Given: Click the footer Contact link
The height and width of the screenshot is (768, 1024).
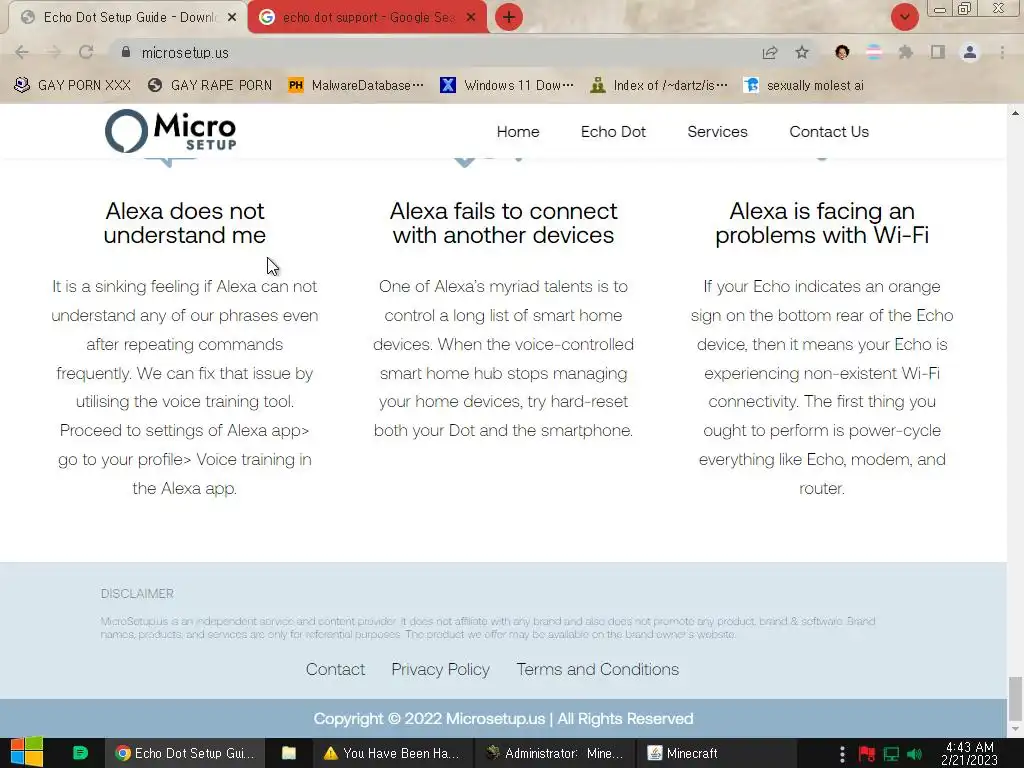Looking at the screenshot, I should tap(335, 669).
